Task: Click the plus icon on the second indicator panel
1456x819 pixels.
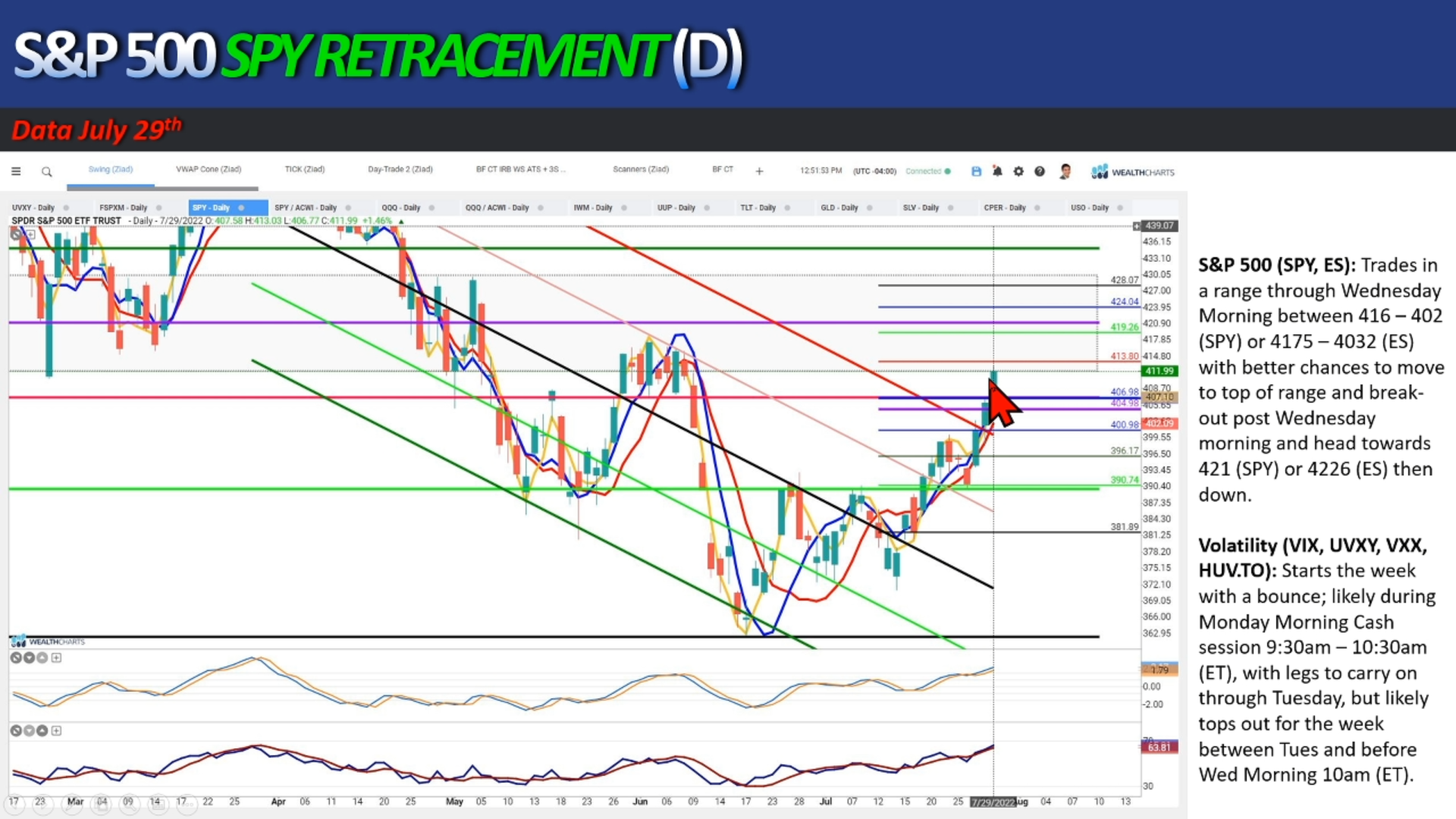Action: [x=56, y=730]
